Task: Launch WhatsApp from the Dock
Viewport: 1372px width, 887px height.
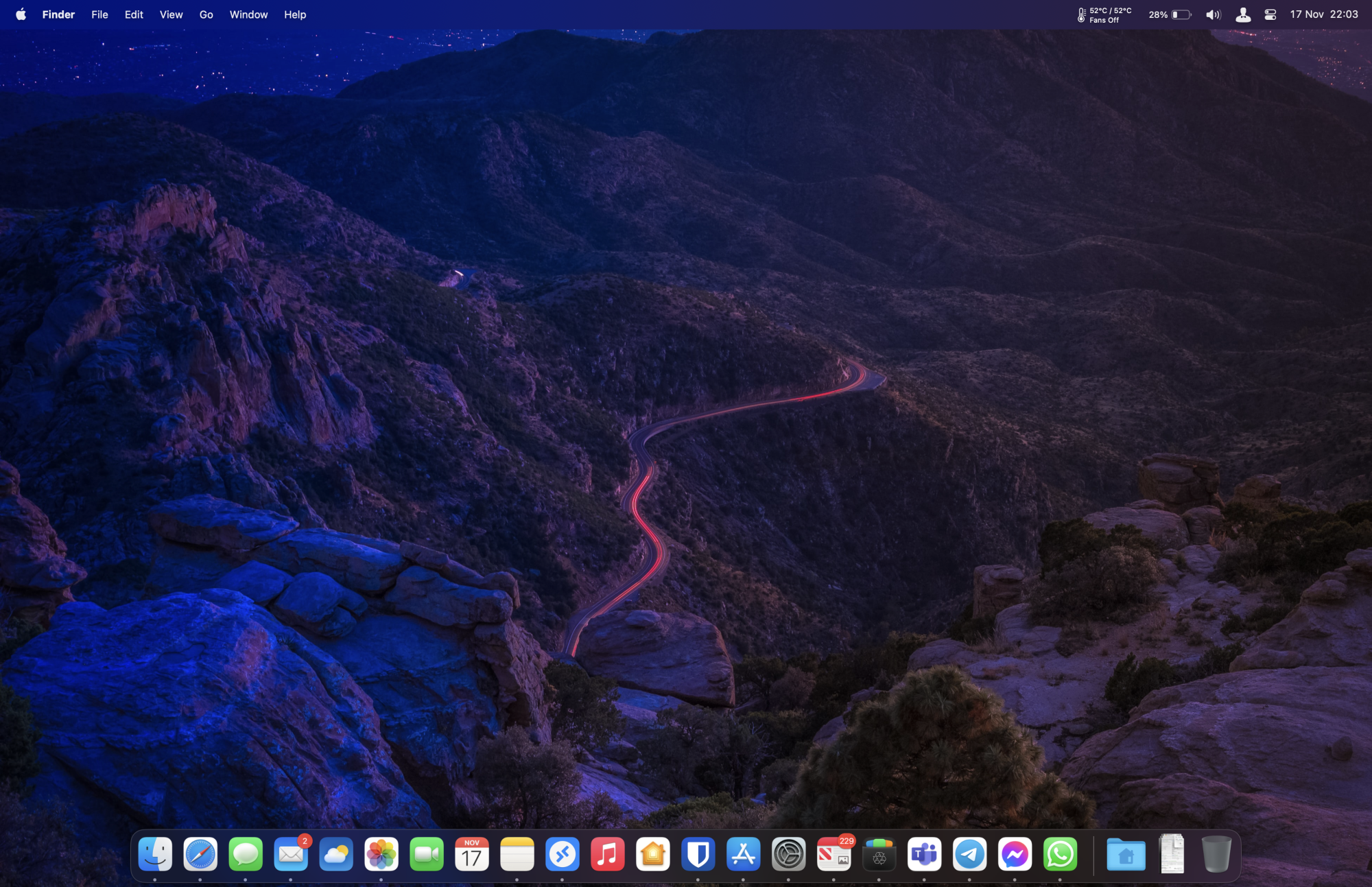Action: pos(1060,854)
